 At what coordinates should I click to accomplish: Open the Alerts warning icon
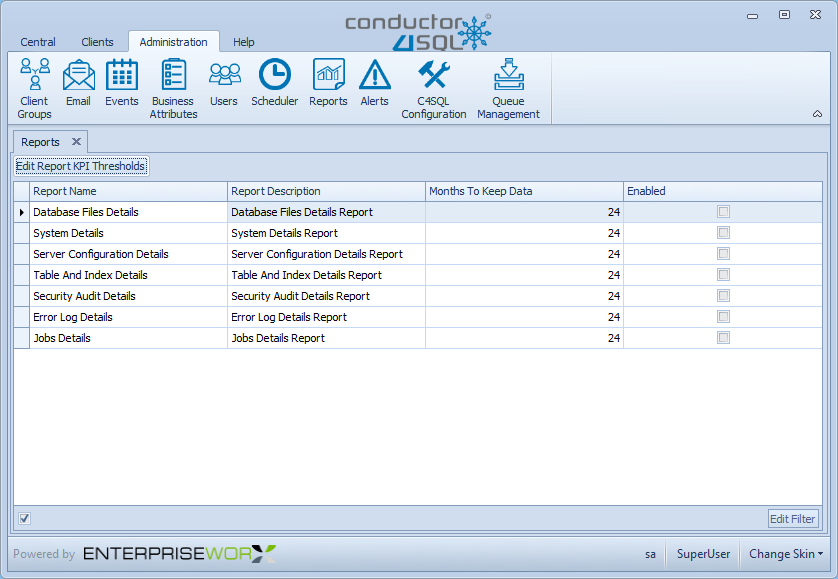tap(374, 83)
